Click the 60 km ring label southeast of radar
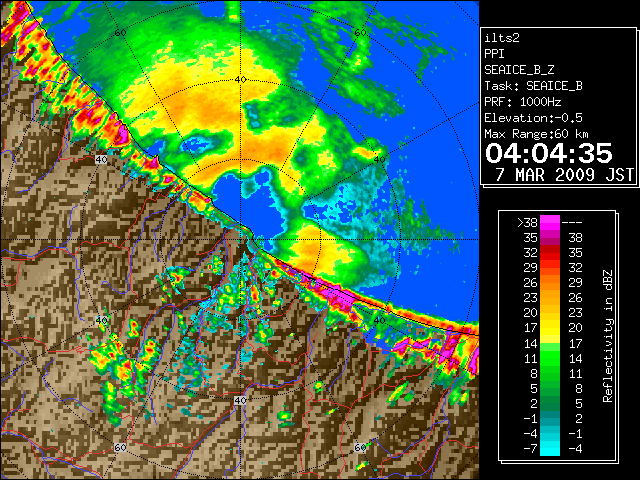Viewport: 640px width, 480px height. click(360, 447)
